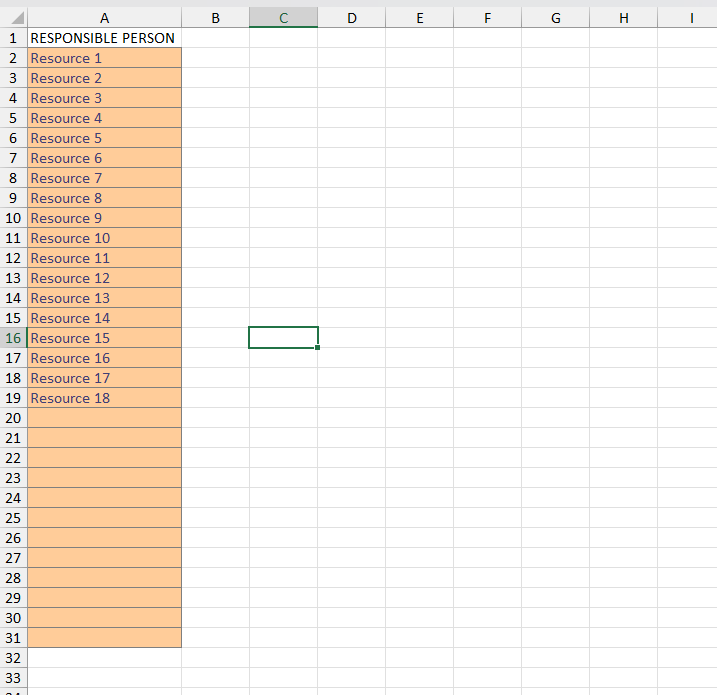Viewport: 717px width, 695px height.
Task: Select row 28 header
Action: click(x=13, y=578)
